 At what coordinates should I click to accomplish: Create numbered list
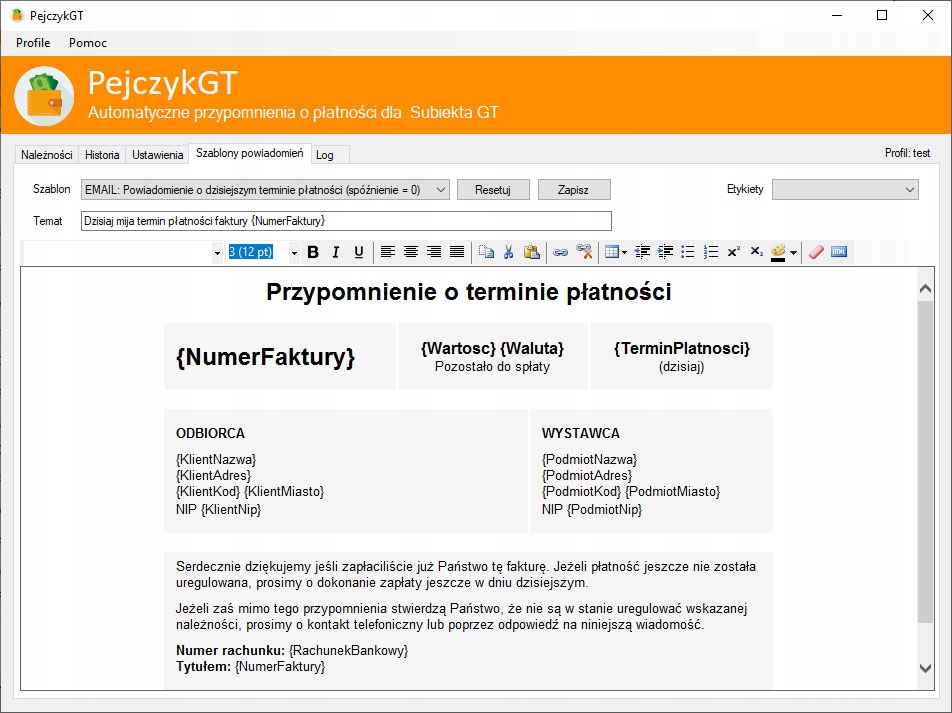point(710,252)
